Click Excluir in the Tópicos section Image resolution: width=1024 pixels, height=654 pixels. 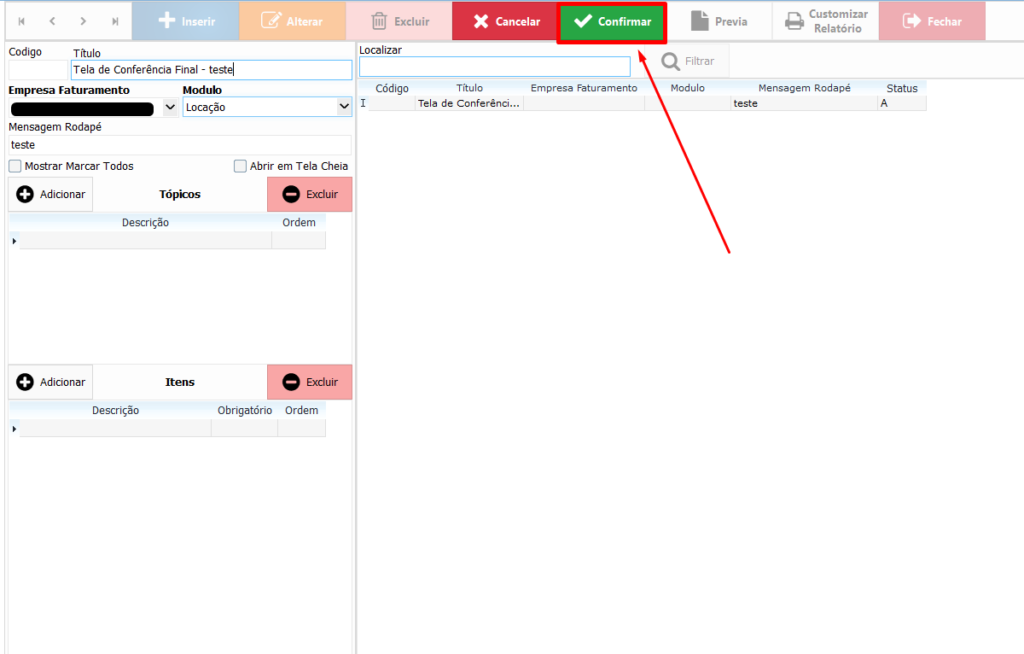click(310, 194)
